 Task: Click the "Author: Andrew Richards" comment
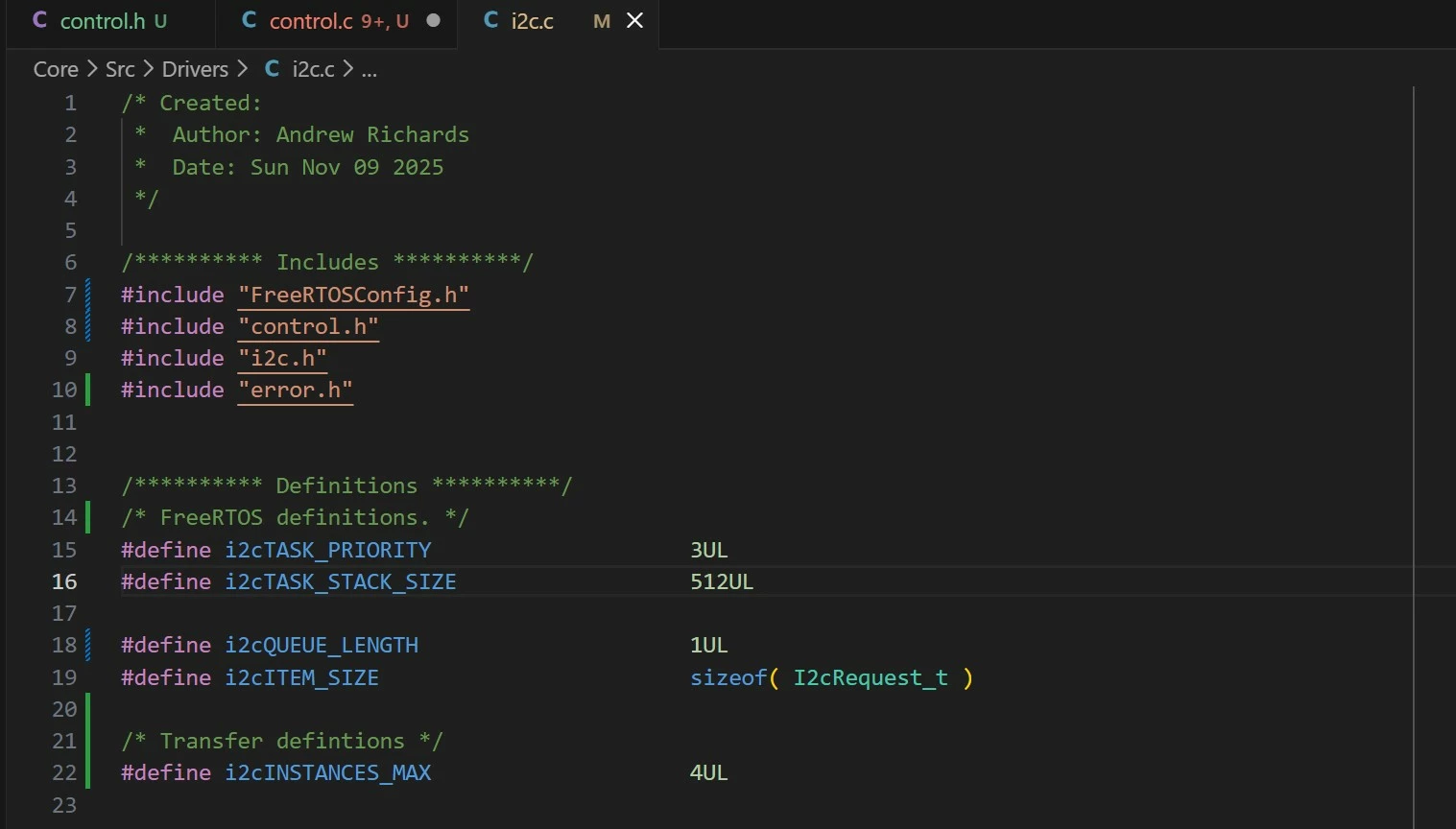(321, 134)
